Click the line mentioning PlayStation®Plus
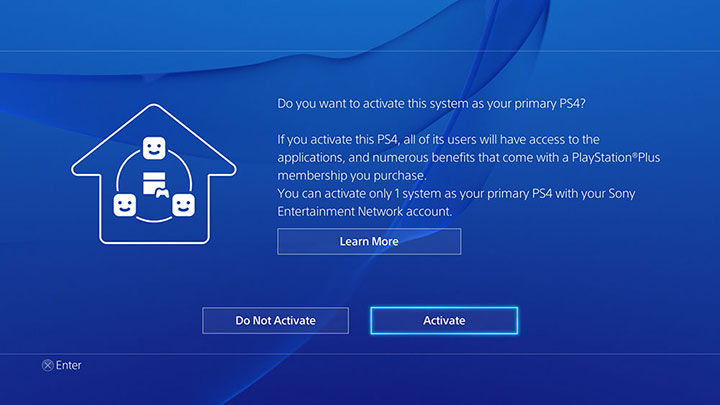Screen dimensions: 720x405 [469, 158]
